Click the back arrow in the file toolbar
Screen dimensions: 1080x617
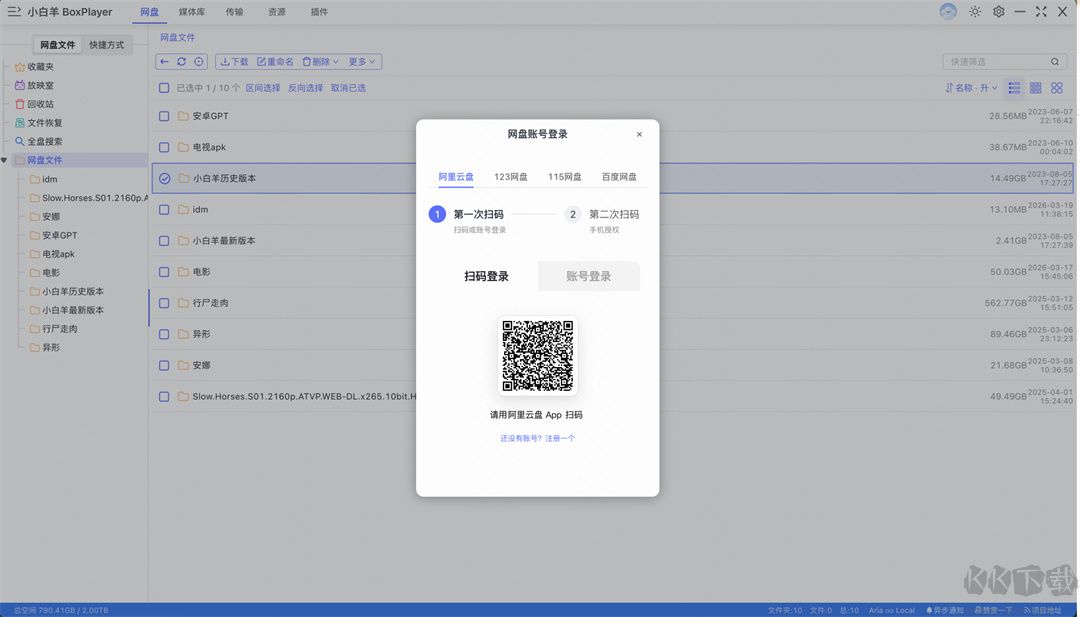[x=164, y=61]
